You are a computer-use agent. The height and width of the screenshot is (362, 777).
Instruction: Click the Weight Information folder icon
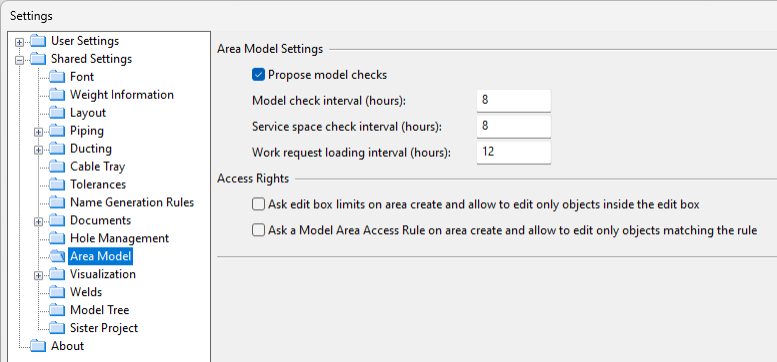click(57, 95)
